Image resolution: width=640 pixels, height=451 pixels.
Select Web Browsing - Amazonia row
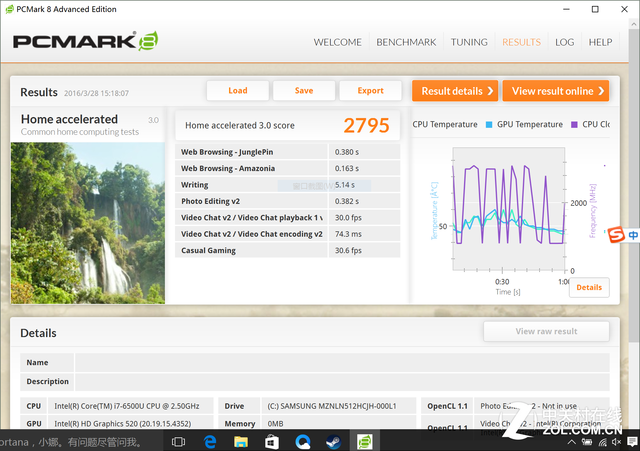[287, 168]
